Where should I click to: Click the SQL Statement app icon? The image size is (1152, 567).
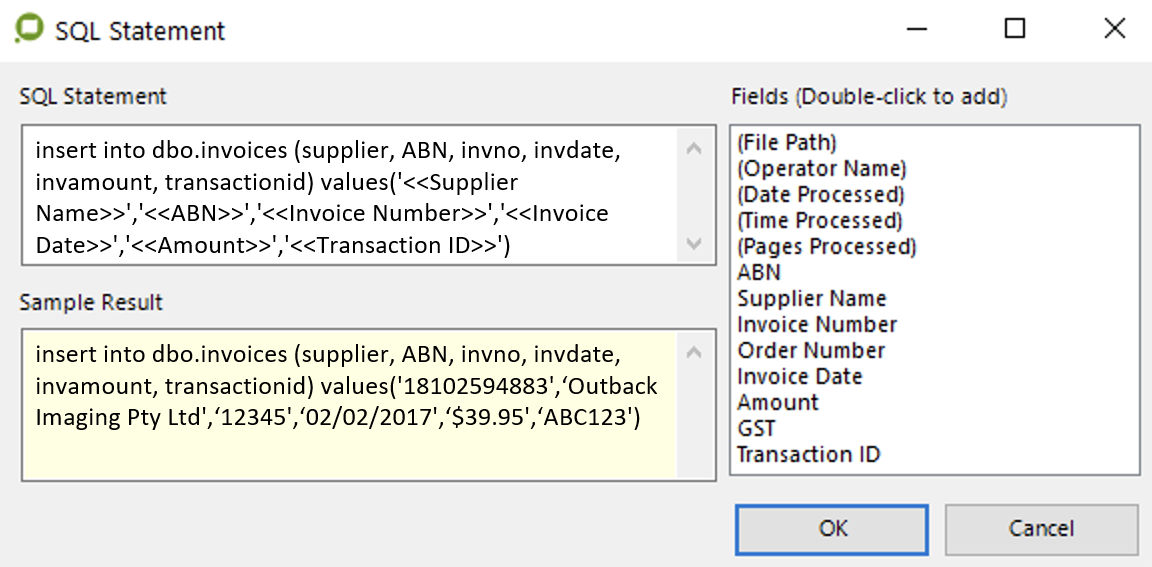click(28, 30)
